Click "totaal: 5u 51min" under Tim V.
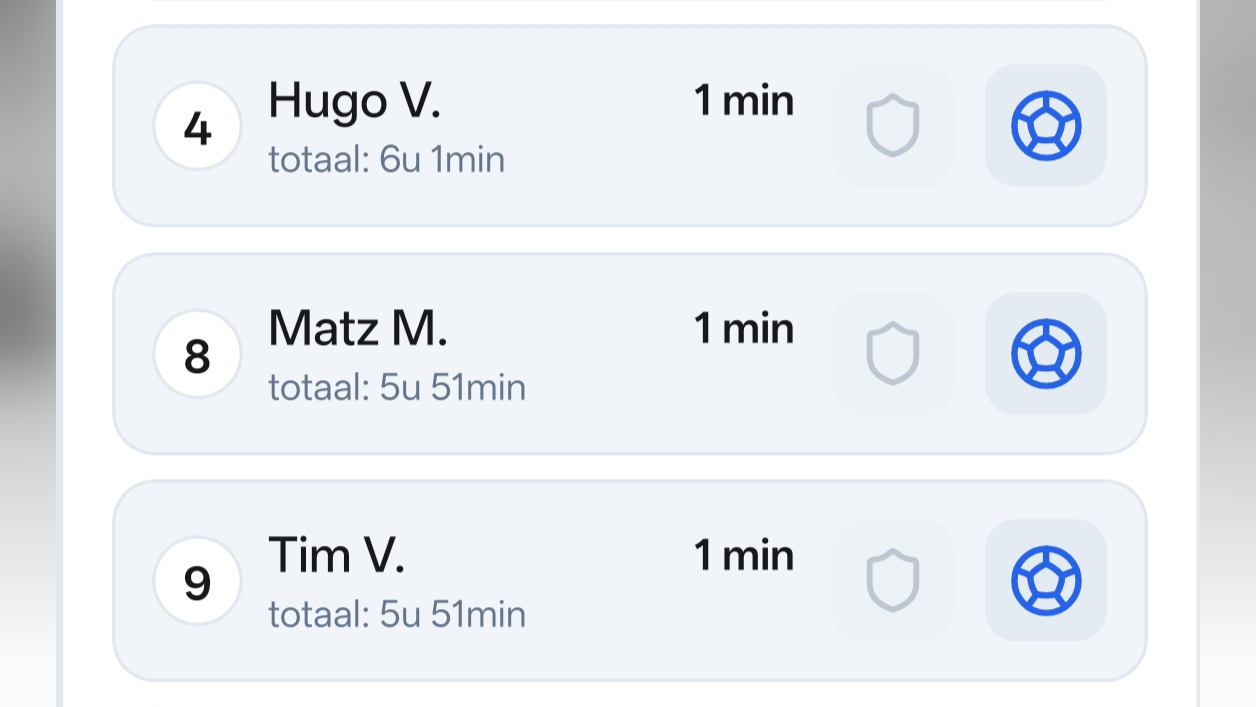This screenshot has height=707, width=1256. (x=396, y=614)
